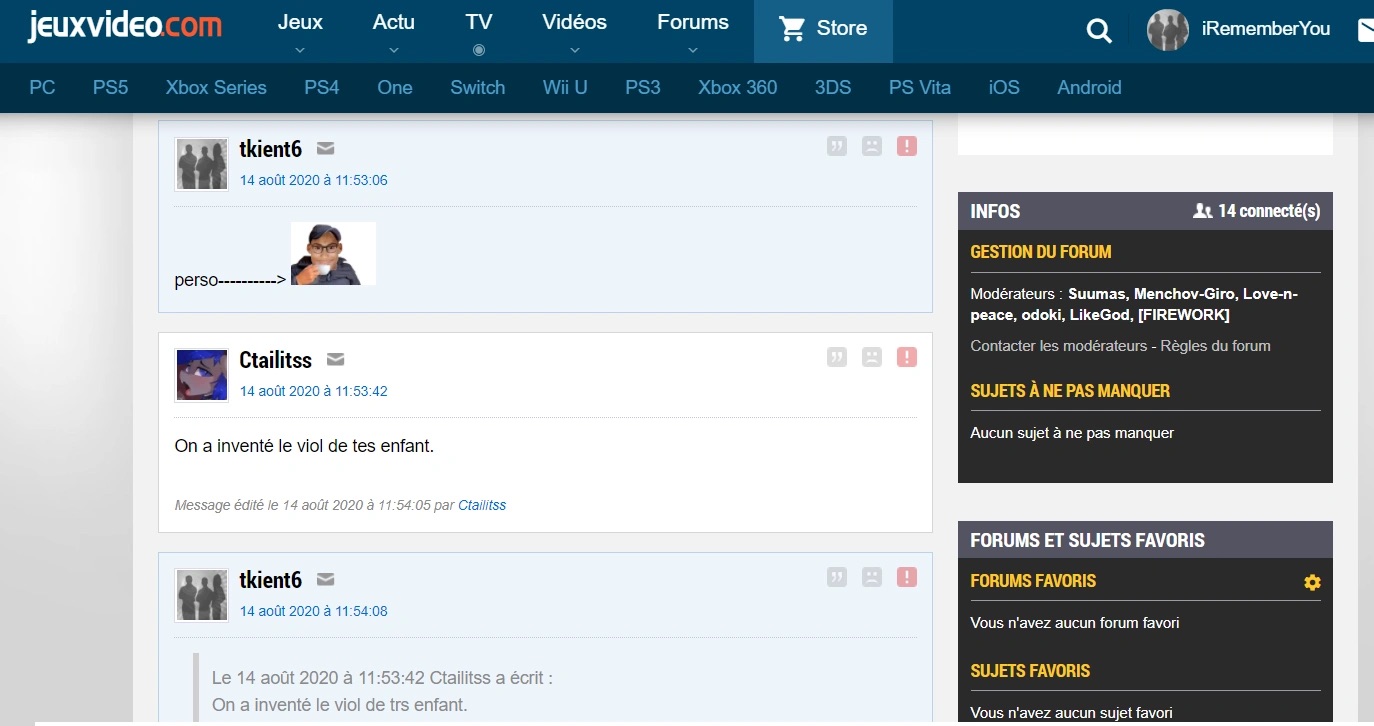Expand the Forums dropdown menu

click(x=692, y=31)
